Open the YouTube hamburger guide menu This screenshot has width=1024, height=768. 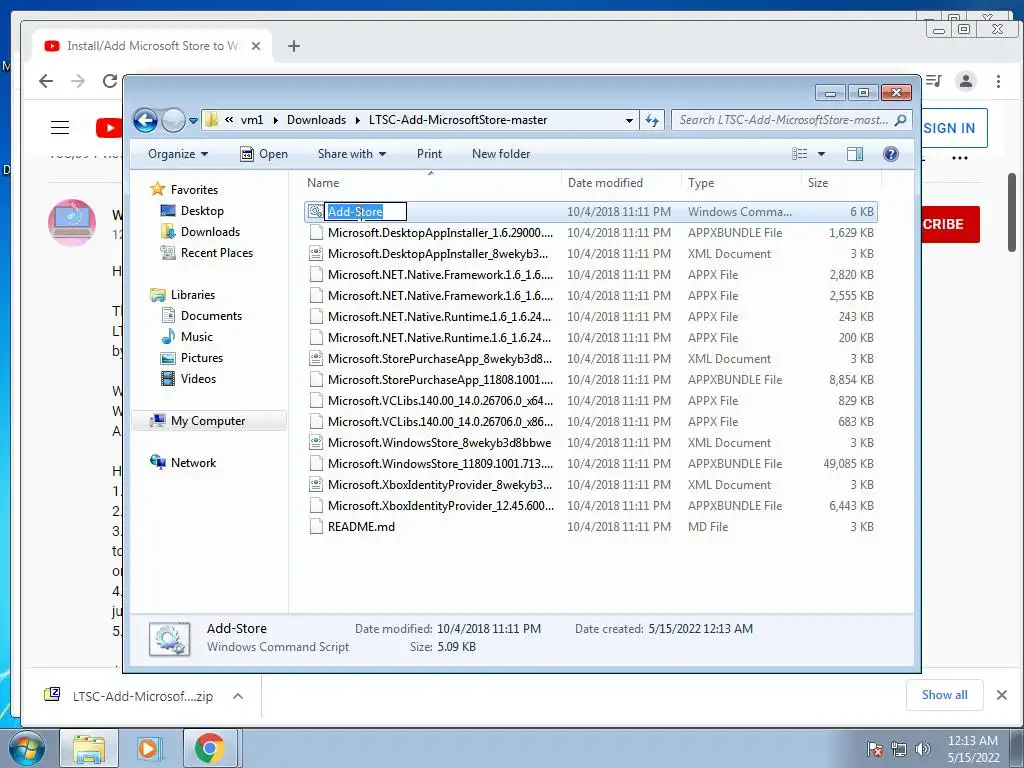tap(60, 127)
